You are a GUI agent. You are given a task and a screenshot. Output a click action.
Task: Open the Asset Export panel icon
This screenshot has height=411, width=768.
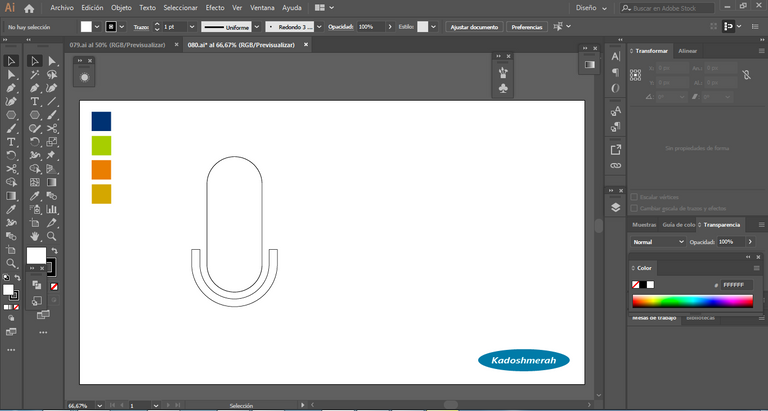pos(616,150)
